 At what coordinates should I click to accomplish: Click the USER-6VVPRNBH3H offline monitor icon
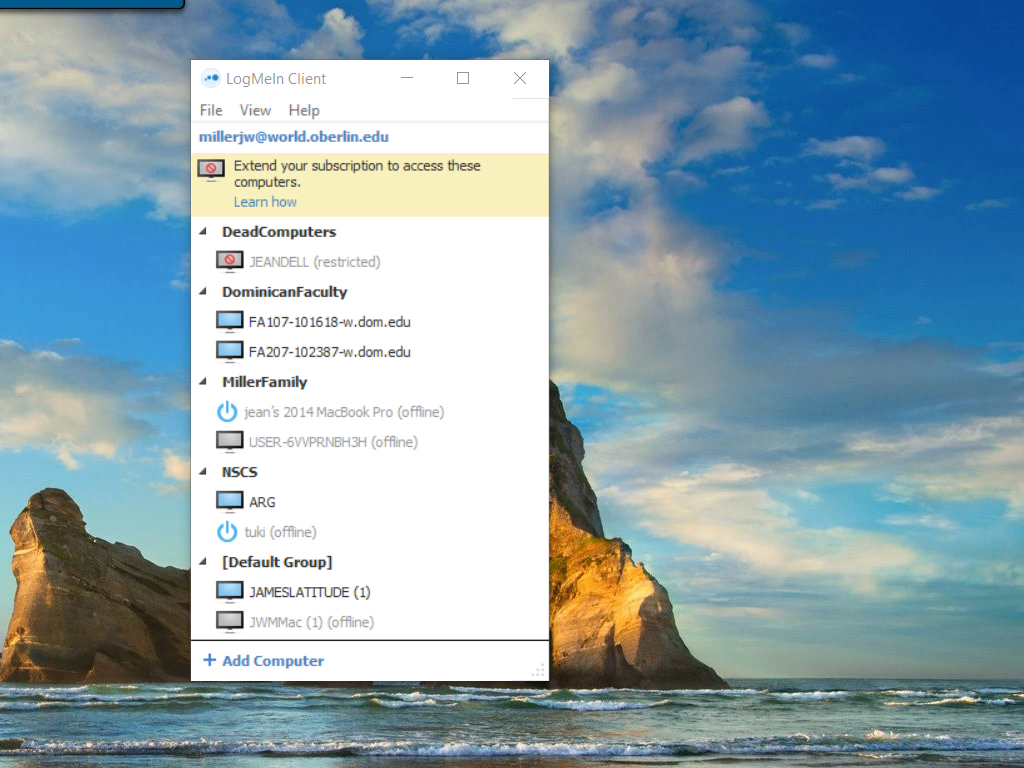pyautogui.click(x=229, y=442)
